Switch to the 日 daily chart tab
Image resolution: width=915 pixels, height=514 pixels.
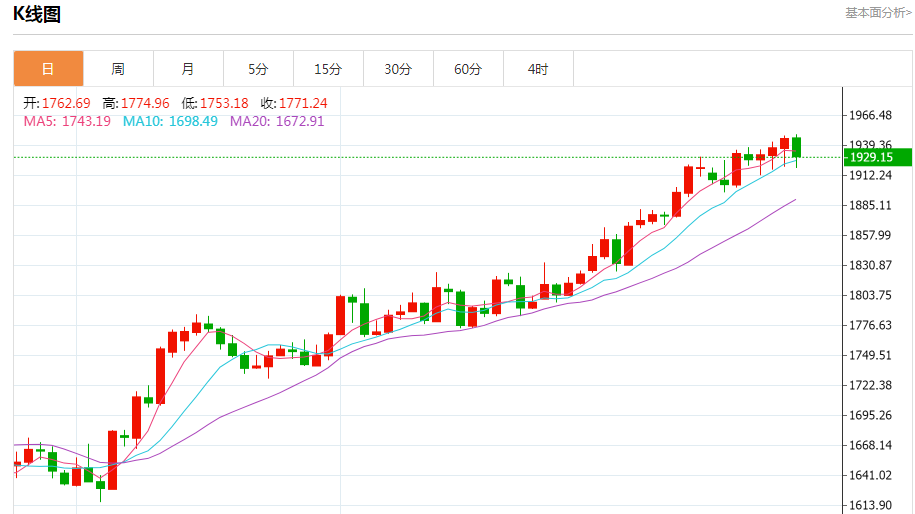tap(48, 69)
